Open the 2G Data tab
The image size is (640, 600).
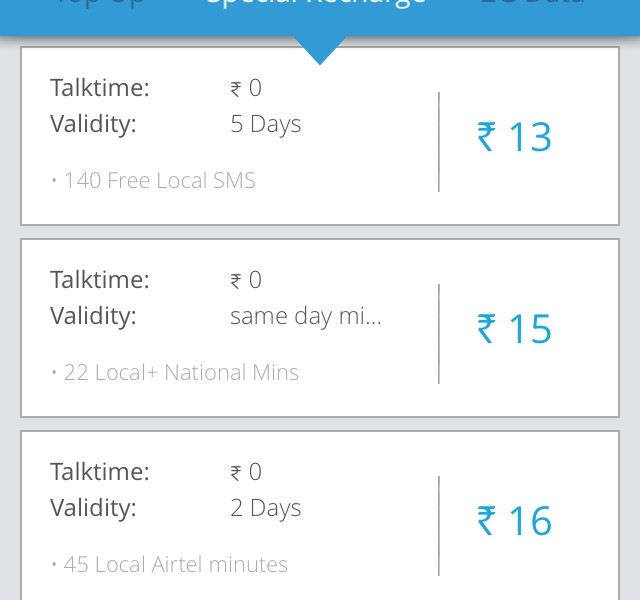(531, 5)
